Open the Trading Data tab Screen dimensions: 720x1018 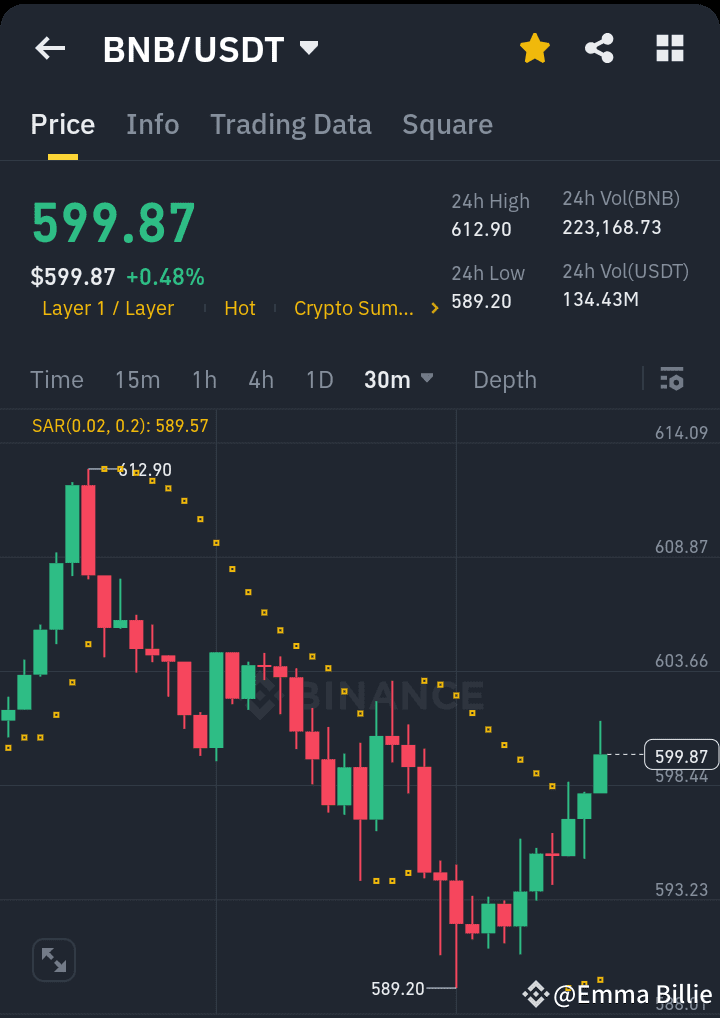click(290, 124)
